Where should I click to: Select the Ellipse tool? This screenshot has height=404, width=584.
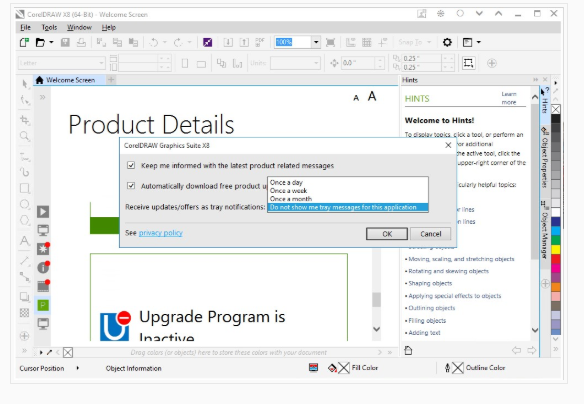click(x=25, y=204)
